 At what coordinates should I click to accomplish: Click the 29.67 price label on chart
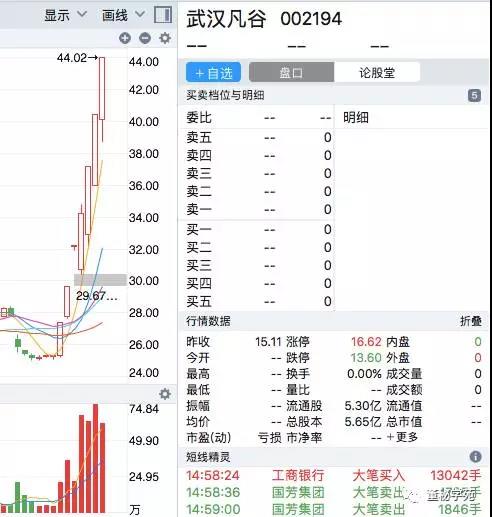point(96,295)
